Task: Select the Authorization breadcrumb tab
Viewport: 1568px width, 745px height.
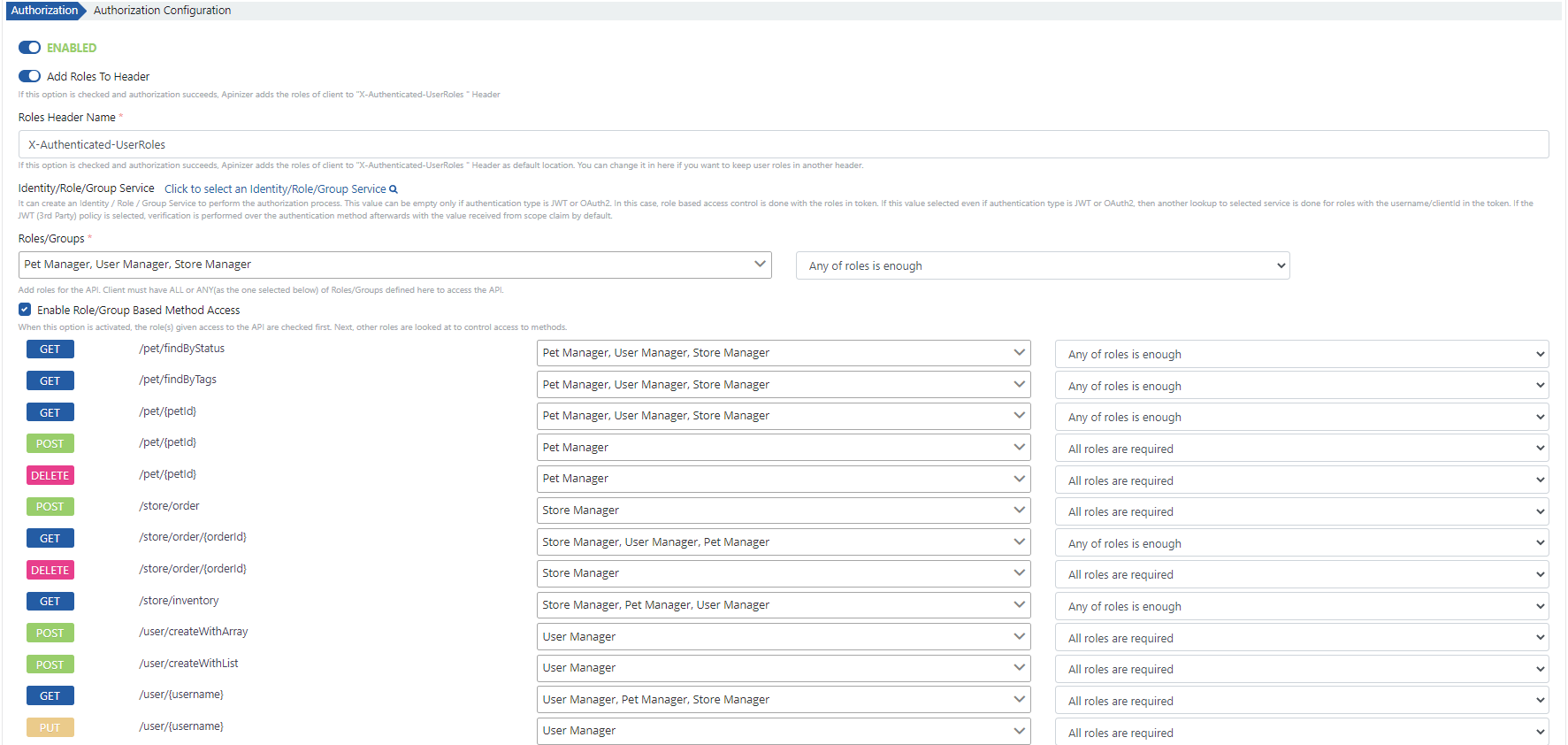Action: tap(44, 11)
